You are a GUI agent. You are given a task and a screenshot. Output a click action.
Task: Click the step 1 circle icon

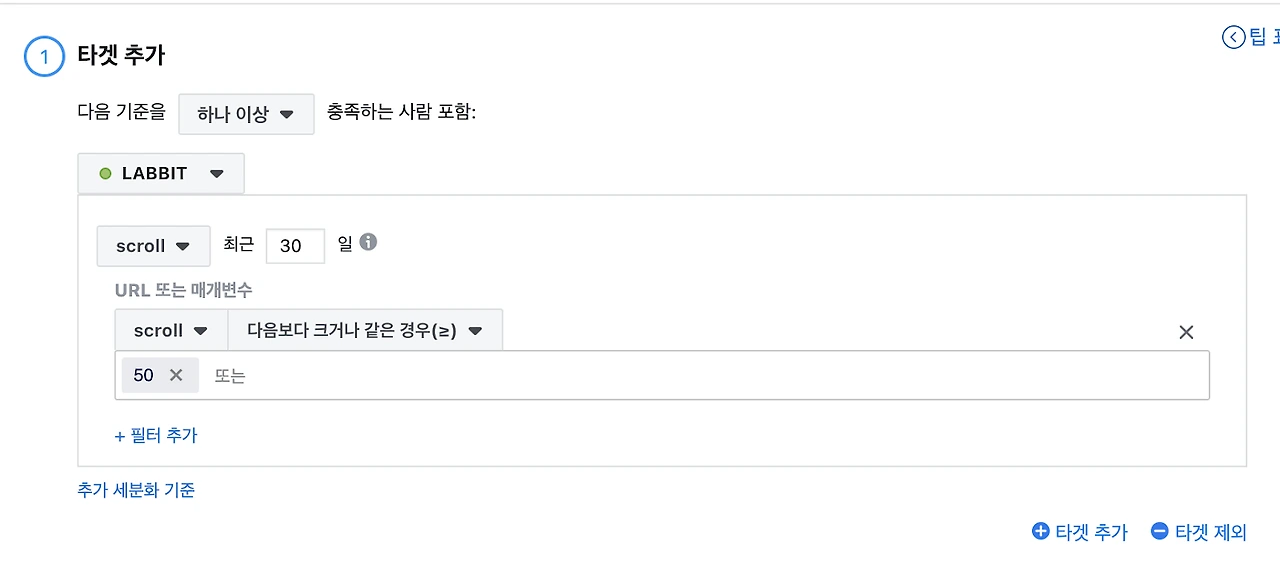(x=44, y=57)
